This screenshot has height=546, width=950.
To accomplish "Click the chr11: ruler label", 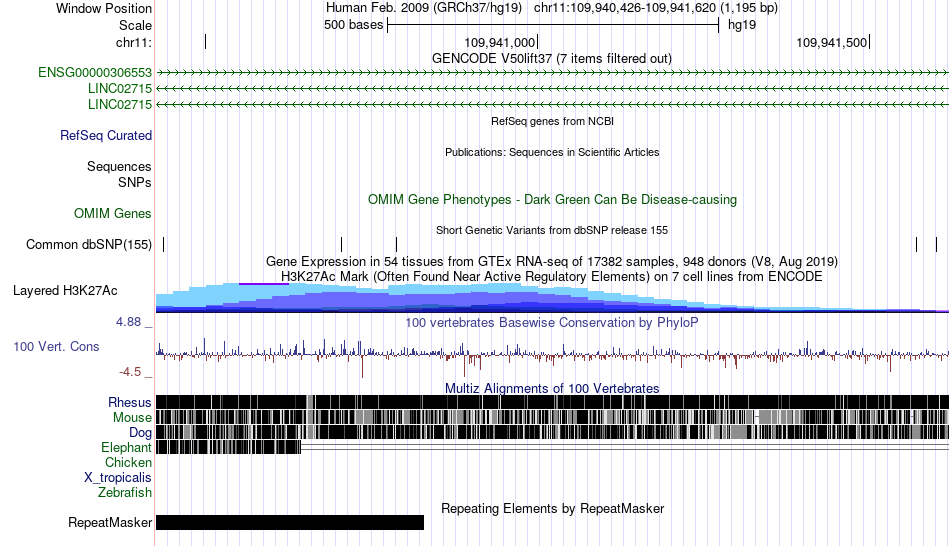I will (x=134, y=42).
